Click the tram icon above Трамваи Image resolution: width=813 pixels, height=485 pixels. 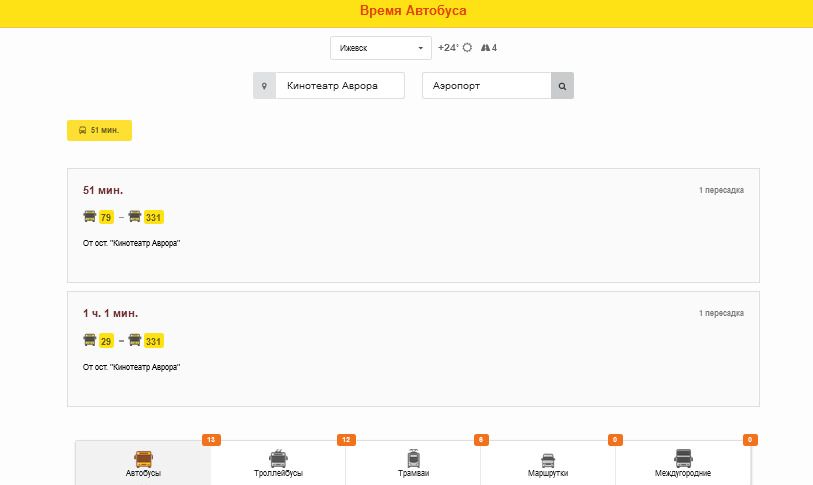(413, 459)
